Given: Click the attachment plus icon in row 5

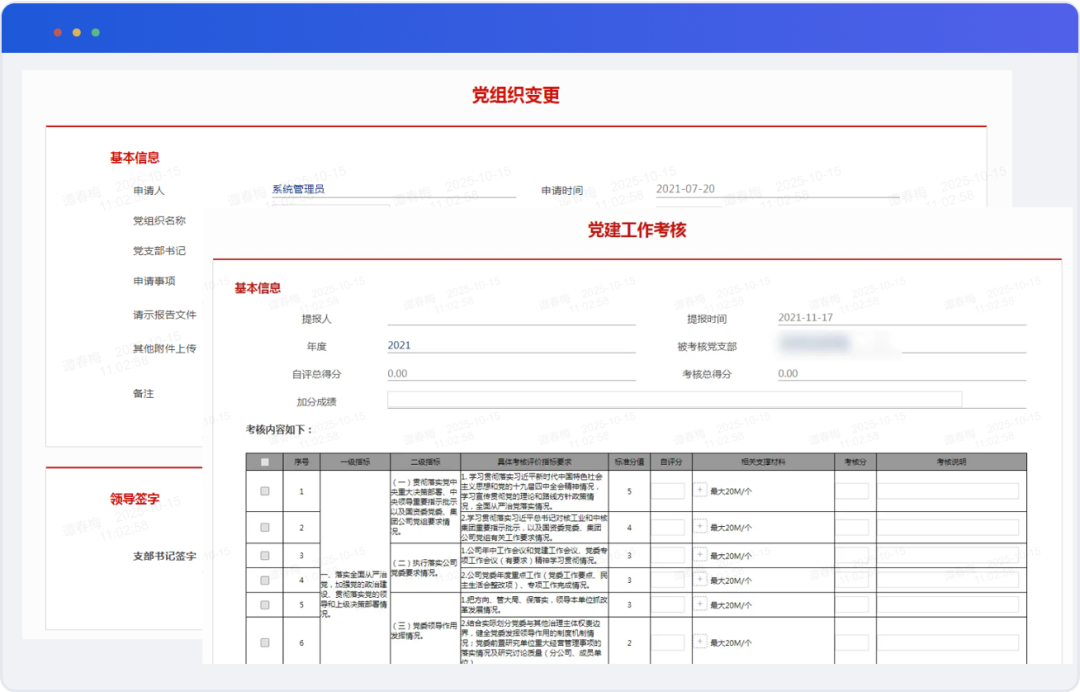Looking at the screenshot, I should (700, 605).
